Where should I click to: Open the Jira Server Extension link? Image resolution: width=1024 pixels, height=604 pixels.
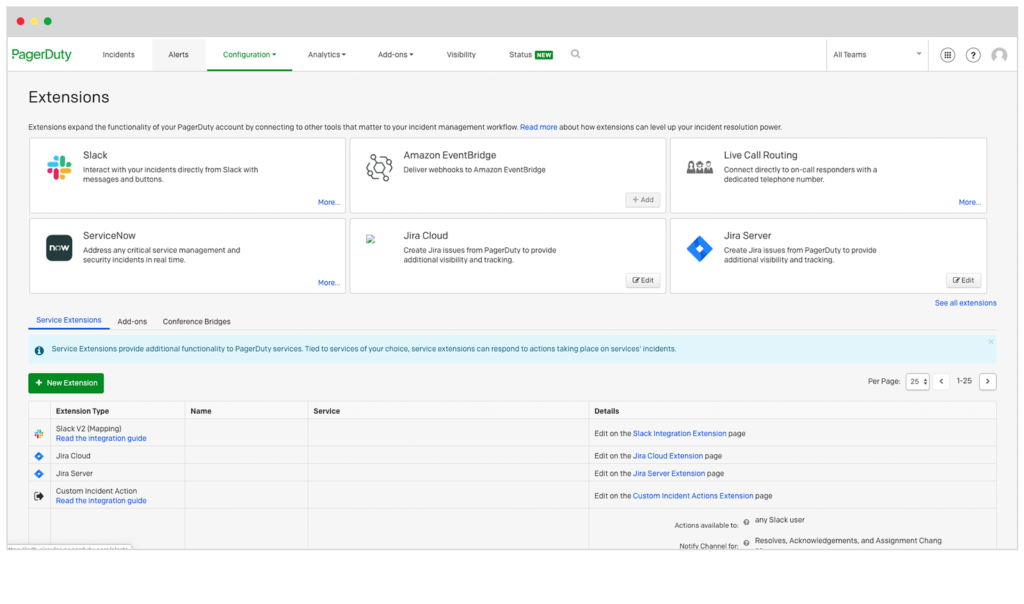click(x=669, y=473)
